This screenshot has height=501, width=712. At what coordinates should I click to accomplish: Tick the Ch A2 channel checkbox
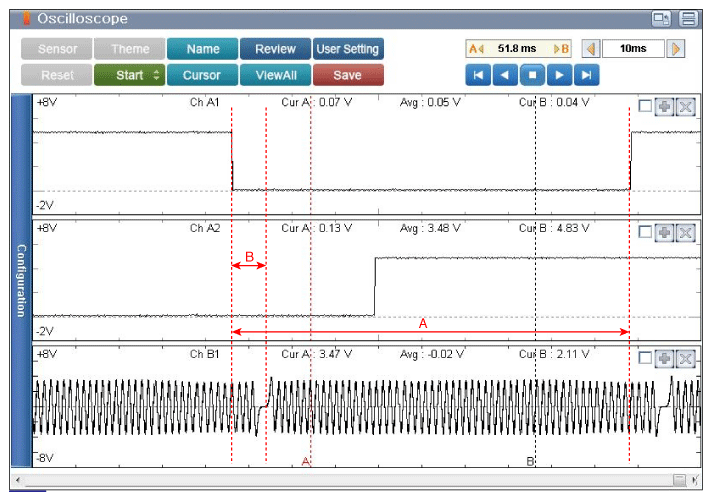(645, 232)
